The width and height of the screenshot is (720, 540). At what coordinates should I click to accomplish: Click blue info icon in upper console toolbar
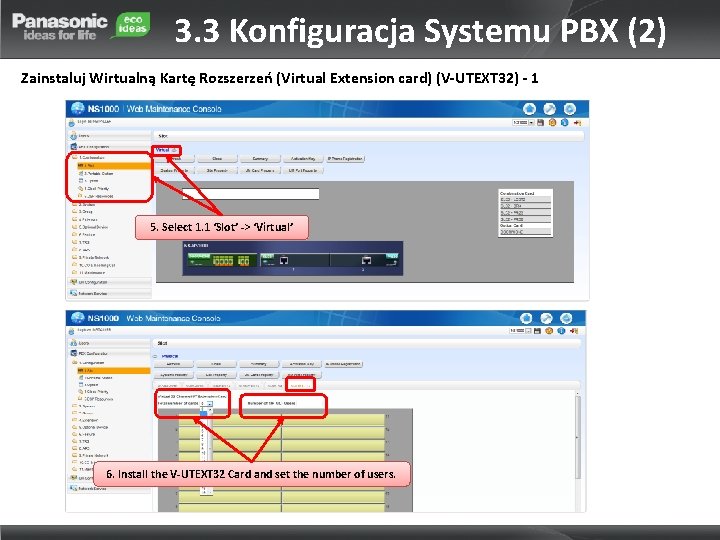coord(565,123)
